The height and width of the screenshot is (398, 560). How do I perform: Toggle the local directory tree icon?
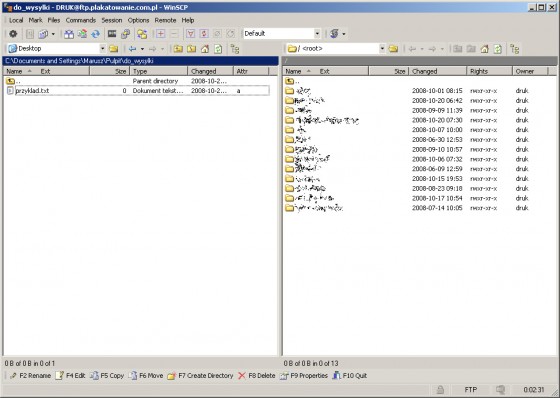235,49
